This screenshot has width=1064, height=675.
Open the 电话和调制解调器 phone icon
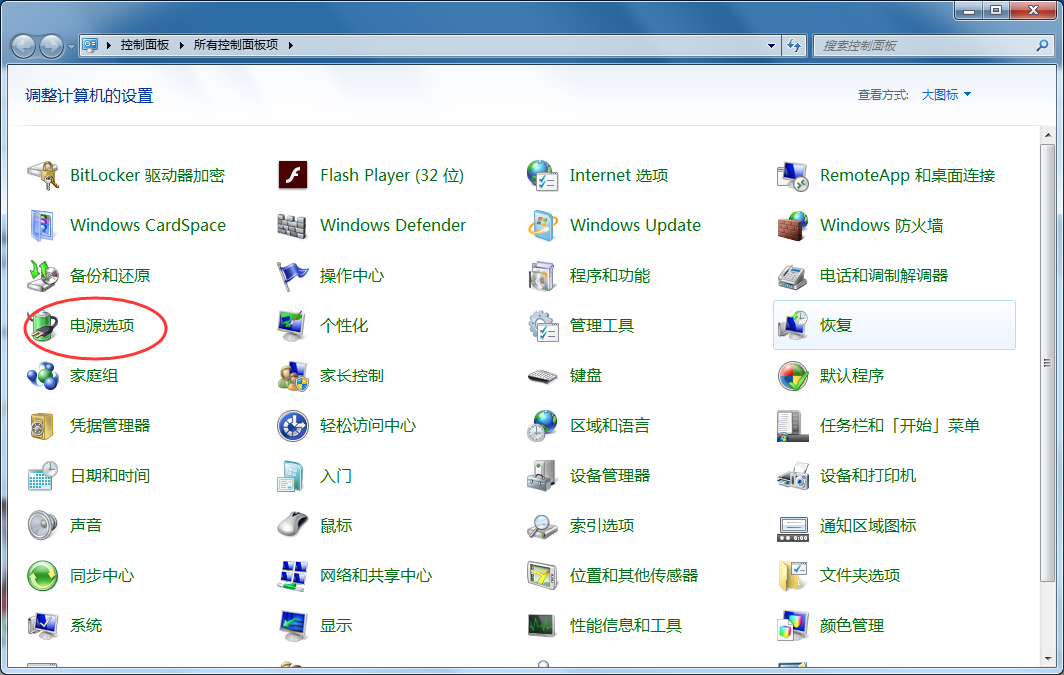click(x=793, y=275)
